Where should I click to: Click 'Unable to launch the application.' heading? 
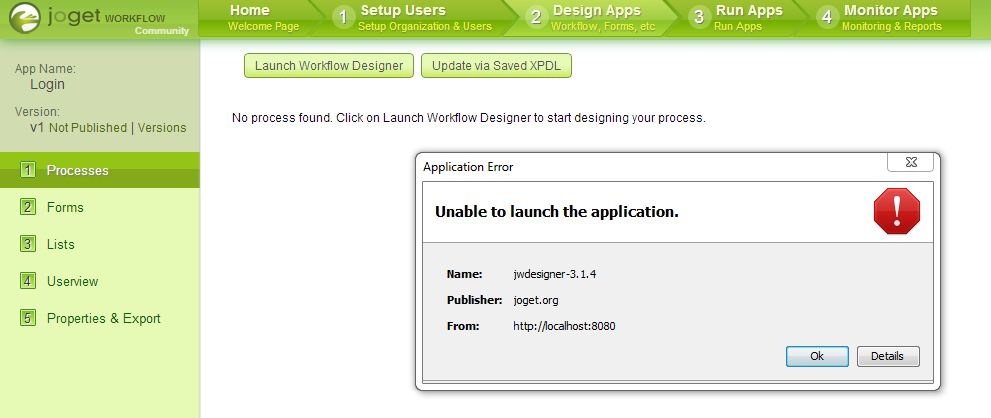coord(557,212)
